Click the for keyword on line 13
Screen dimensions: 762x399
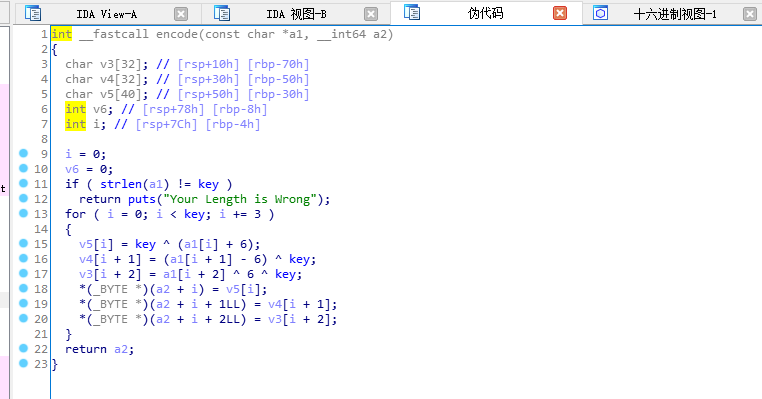pyautogui.click(x=75, y=214)
